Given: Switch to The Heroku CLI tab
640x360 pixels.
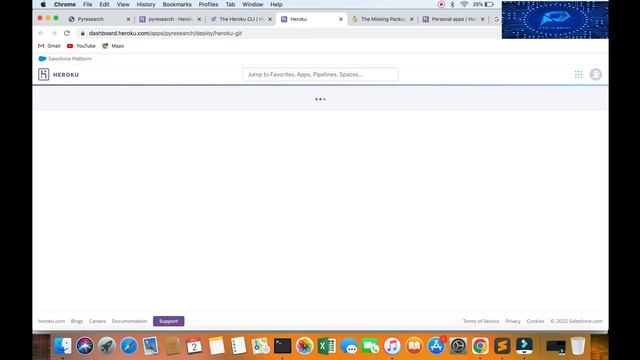Looking at the screenshot, I should click(241, 19).
